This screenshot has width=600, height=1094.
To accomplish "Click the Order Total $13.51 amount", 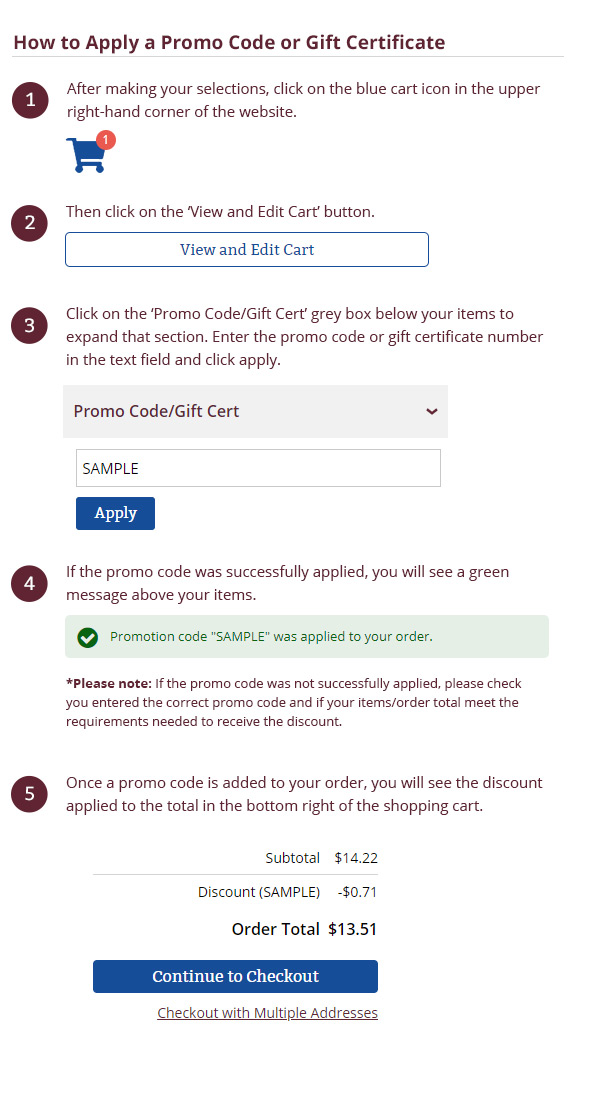I will click(x=352, y=929).
